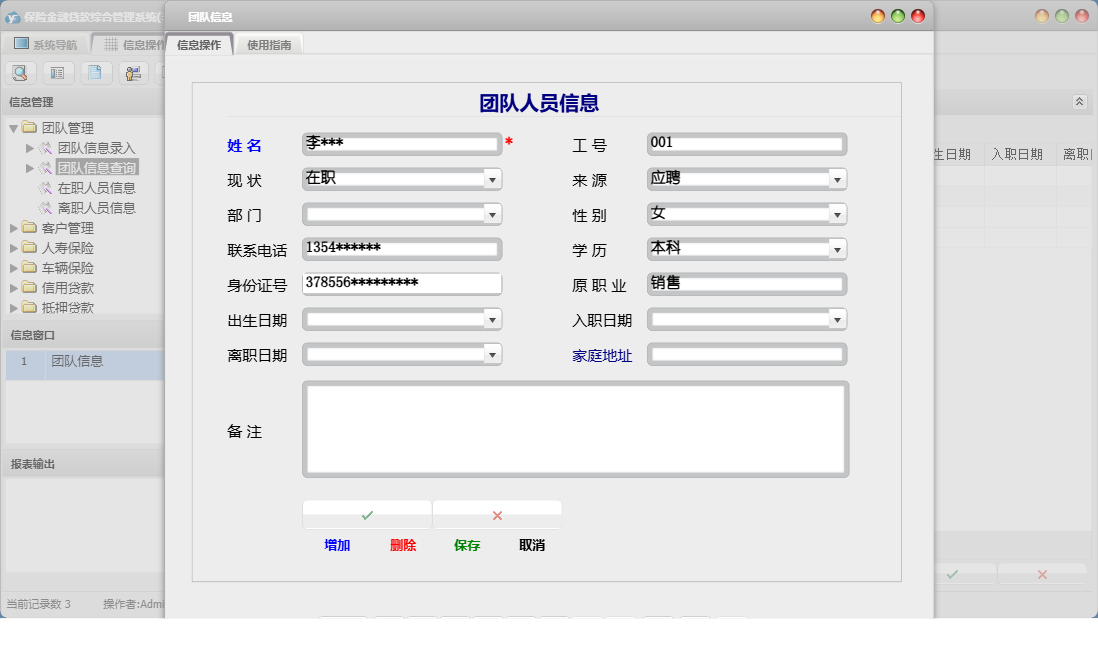Screen dimensions: 1098x655
Task: Open the 学历 education dropdown
Action: tap(839, 248)
